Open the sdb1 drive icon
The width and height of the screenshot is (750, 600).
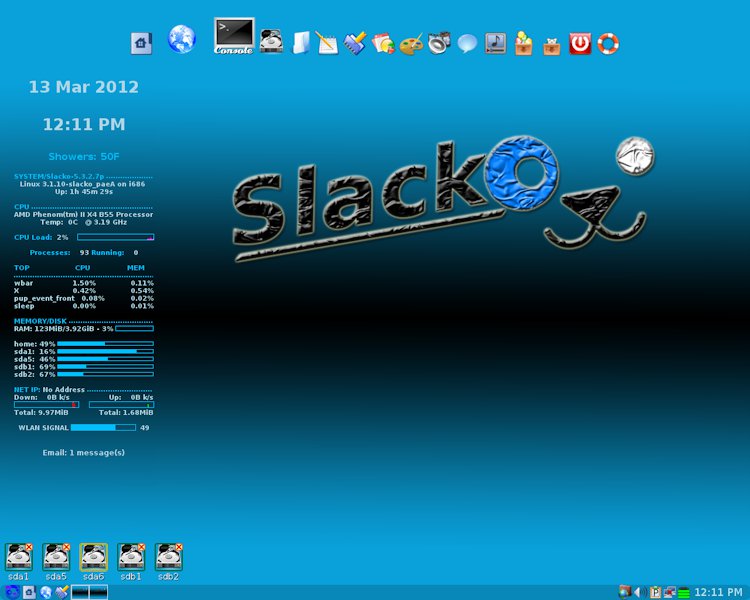point(131,557)
